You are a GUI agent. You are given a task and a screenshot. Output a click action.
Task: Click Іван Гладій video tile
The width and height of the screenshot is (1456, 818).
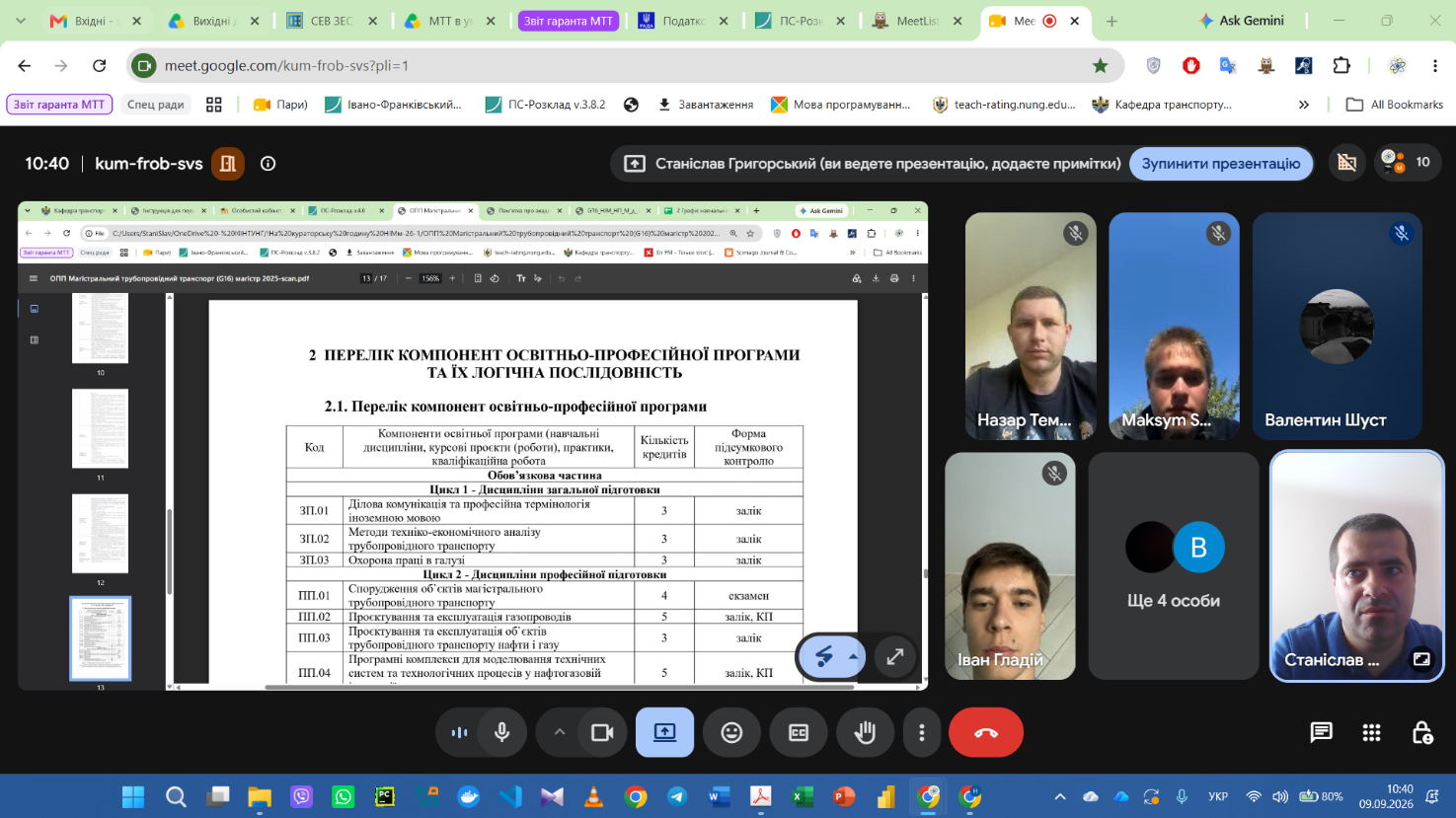1010,566
